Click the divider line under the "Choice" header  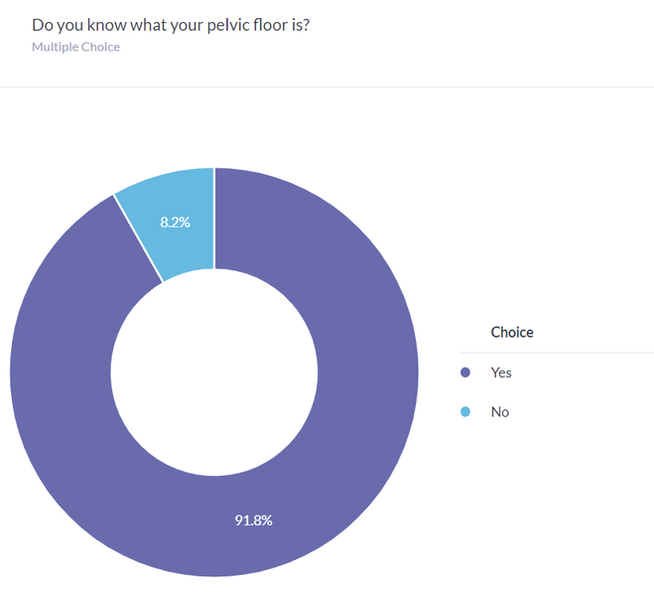coord(556,352)
